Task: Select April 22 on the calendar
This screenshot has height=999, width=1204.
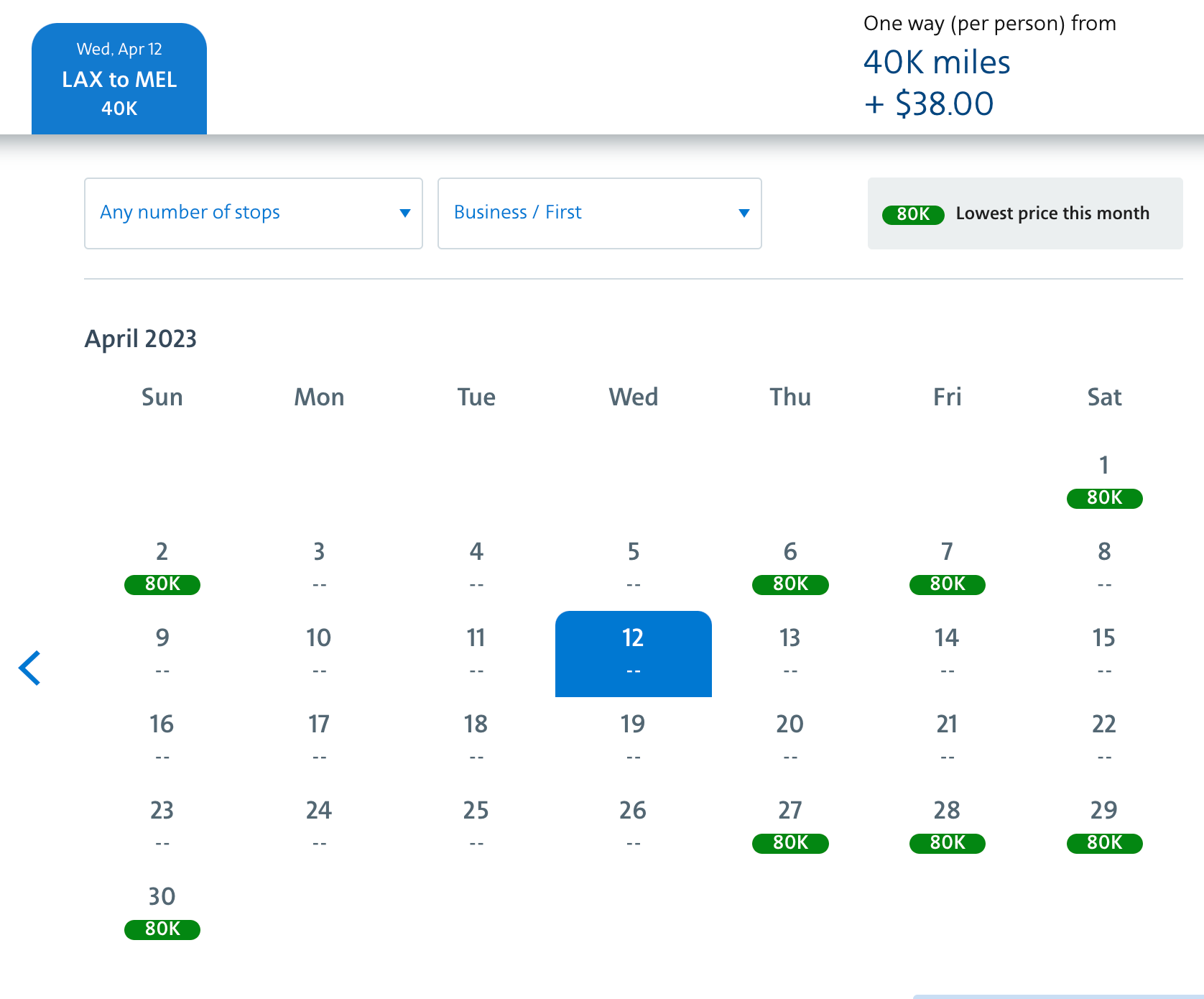Action: [x=1104, y=738]
